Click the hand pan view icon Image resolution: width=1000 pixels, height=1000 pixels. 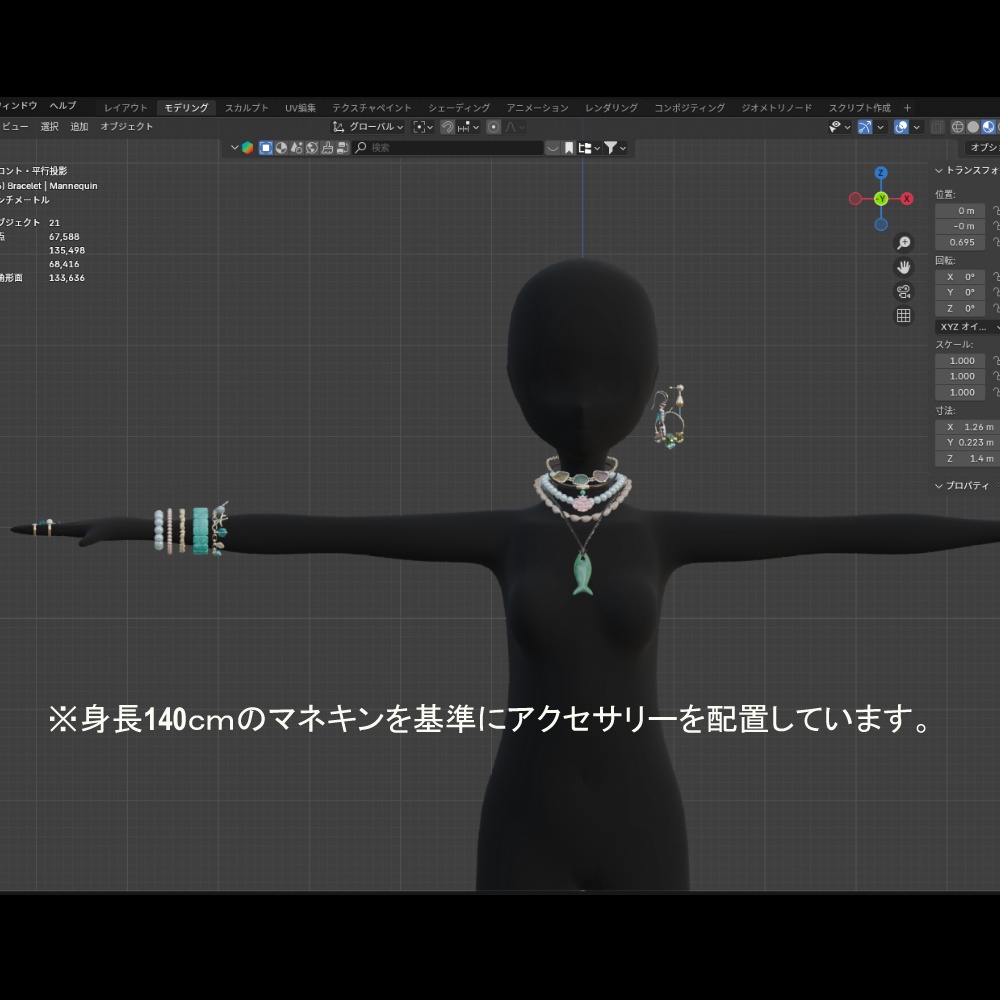coord(904,267)
